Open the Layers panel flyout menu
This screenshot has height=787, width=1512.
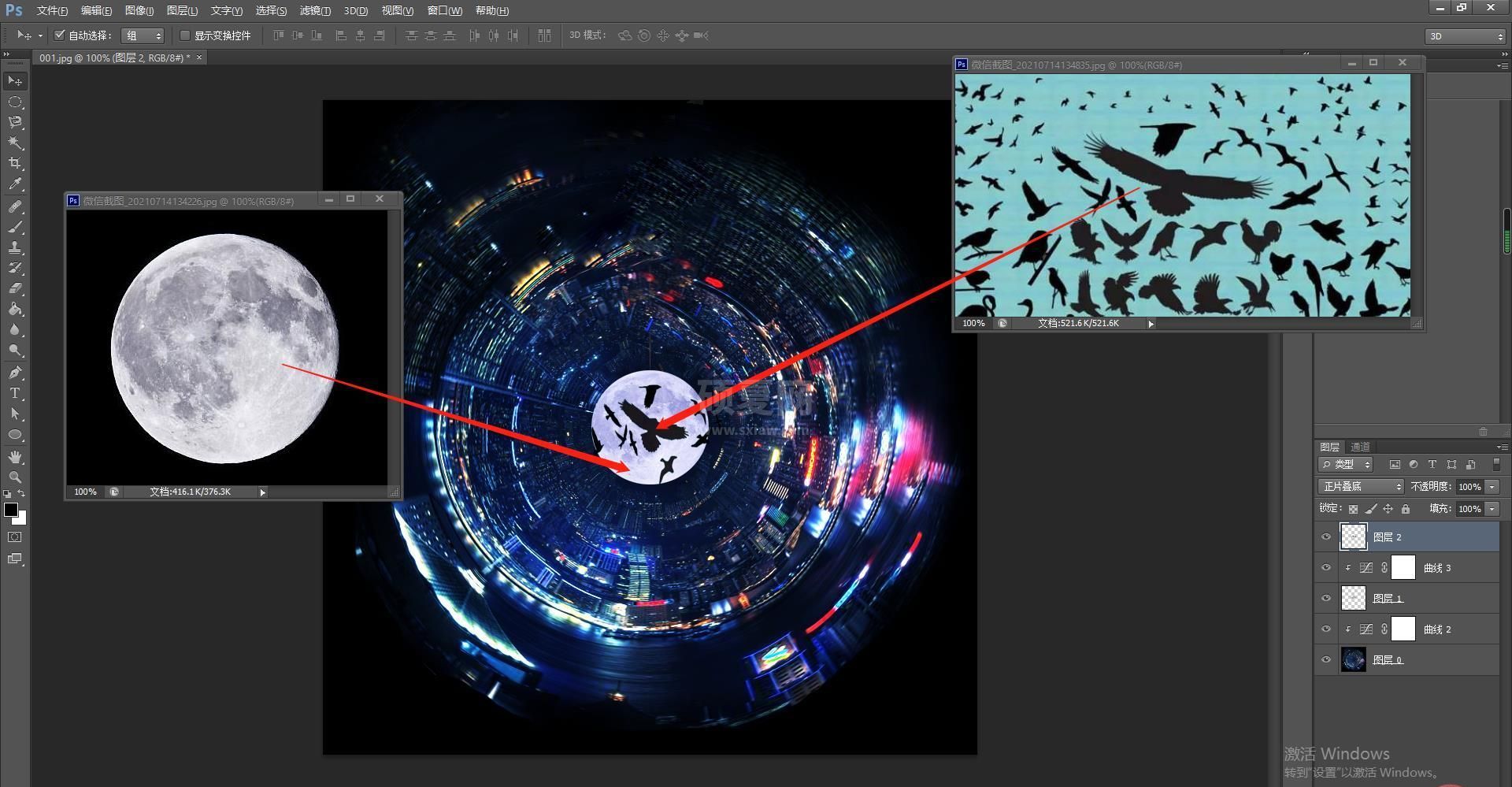click(x=1502, y=447)
